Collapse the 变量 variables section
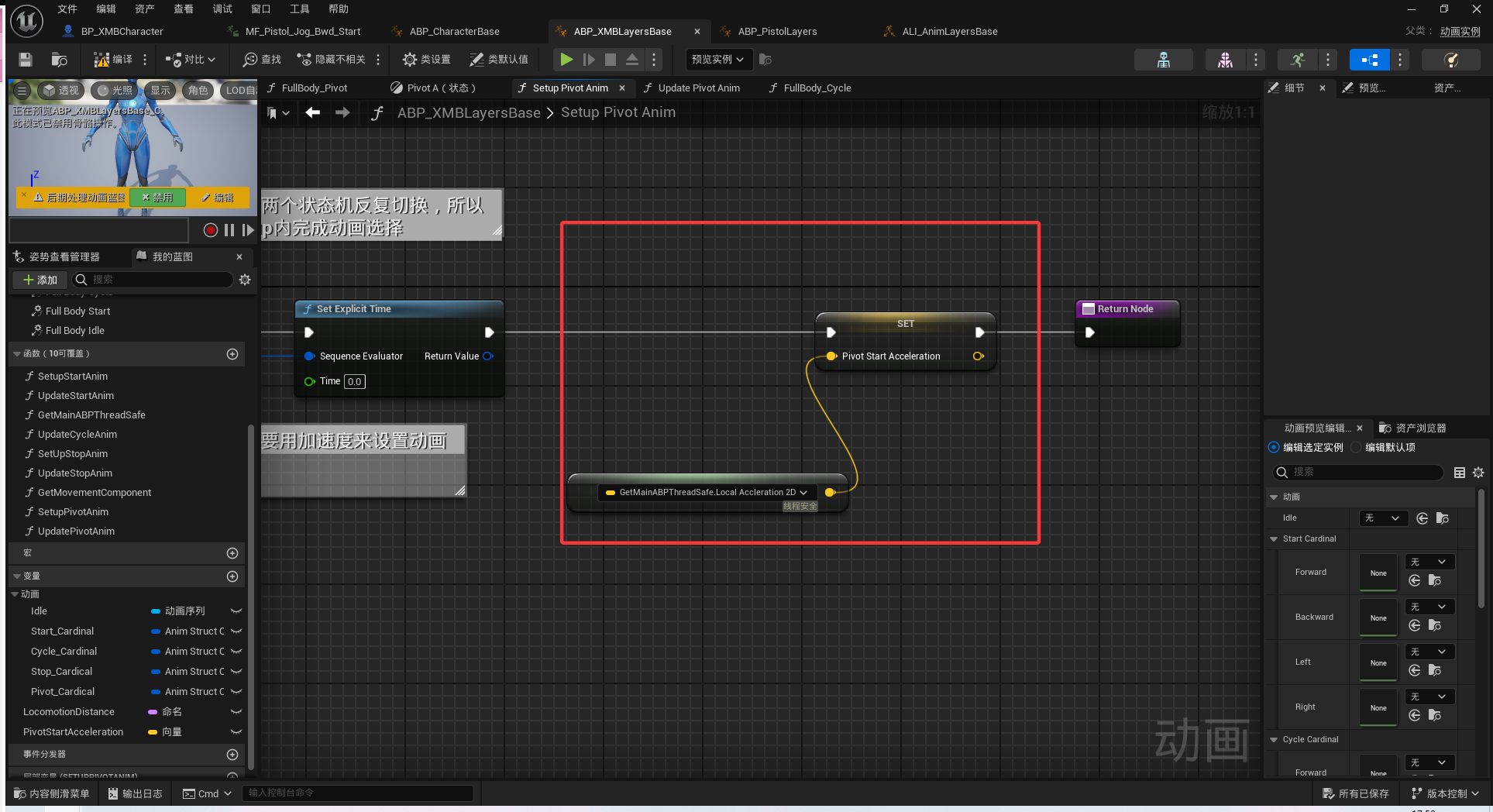The width and height of the screenshot is (1493, 812). (x=17, y=576)
